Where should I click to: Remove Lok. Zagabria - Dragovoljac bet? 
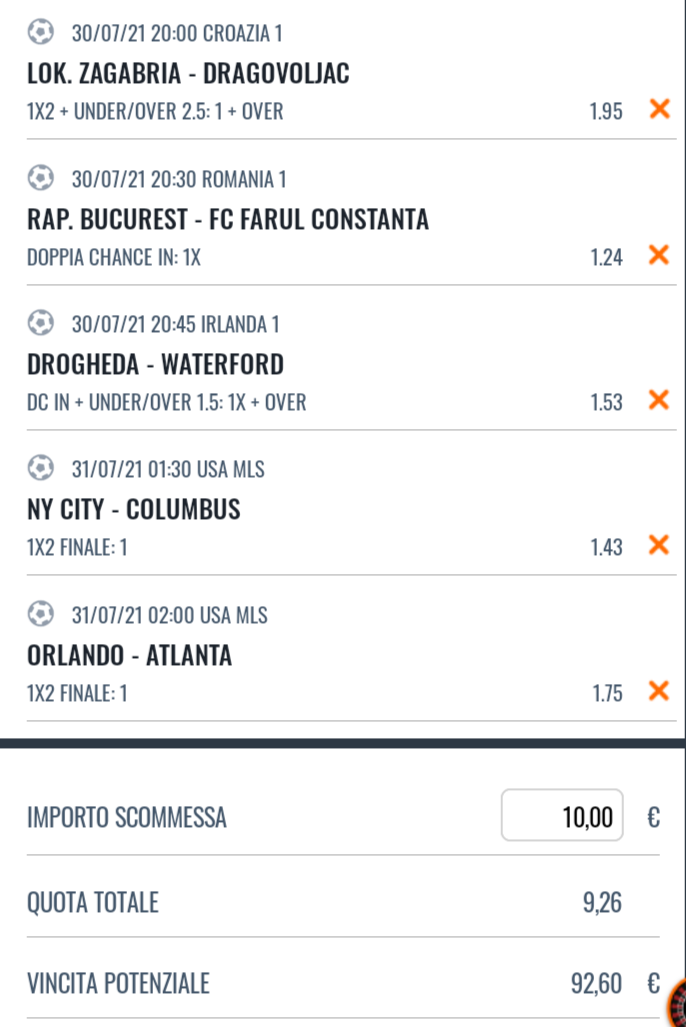[659, 109]
